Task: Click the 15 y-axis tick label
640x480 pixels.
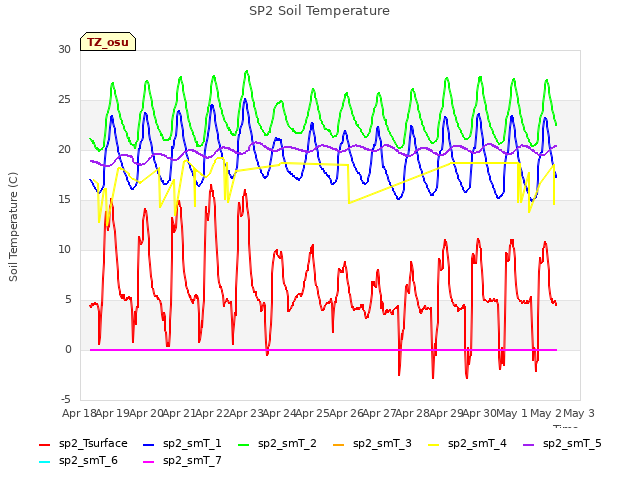Action: point(64,200)
